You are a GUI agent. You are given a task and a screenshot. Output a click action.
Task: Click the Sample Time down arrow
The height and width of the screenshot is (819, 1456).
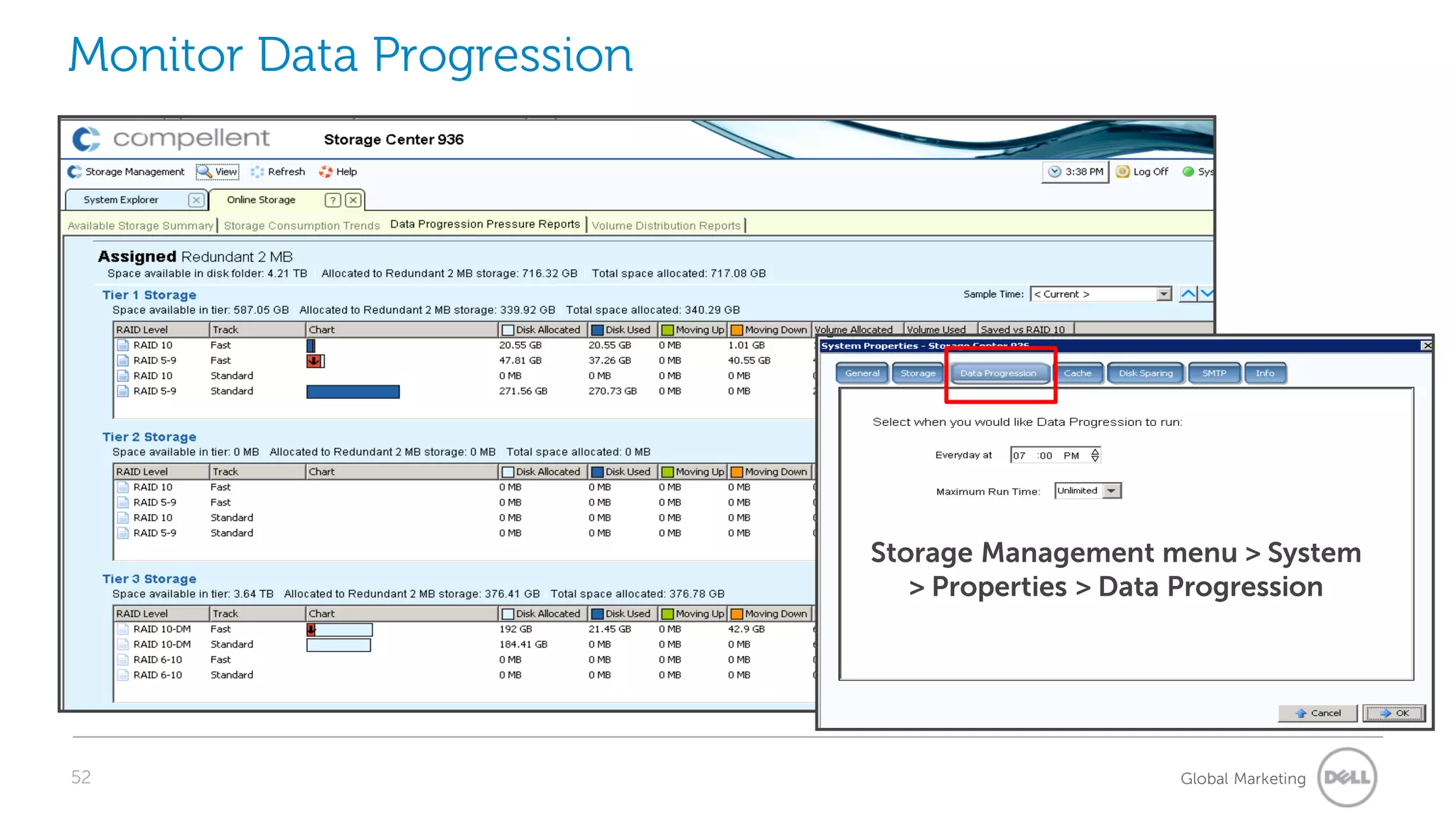pos(1206,294)
